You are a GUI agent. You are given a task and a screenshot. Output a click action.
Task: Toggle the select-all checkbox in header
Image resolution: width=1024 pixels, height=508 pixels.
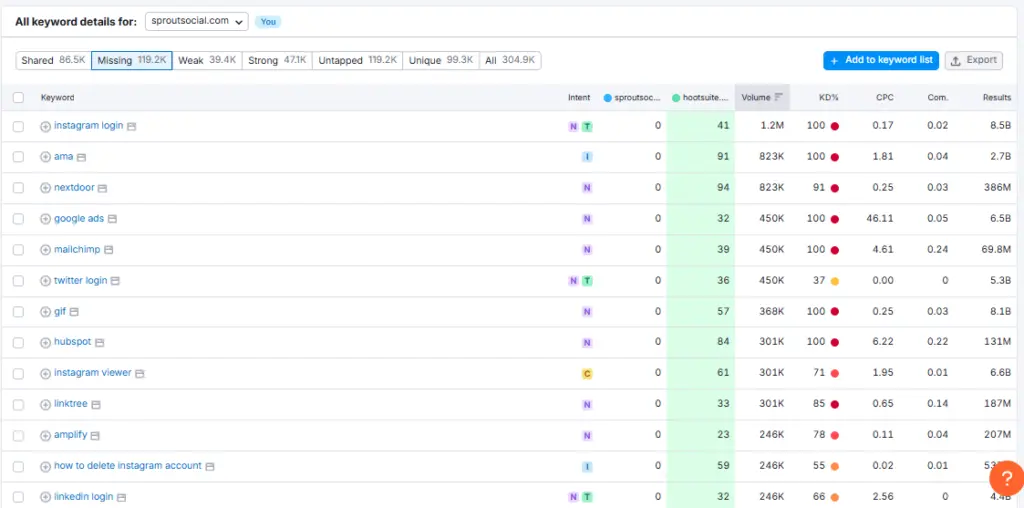(18, 98)
